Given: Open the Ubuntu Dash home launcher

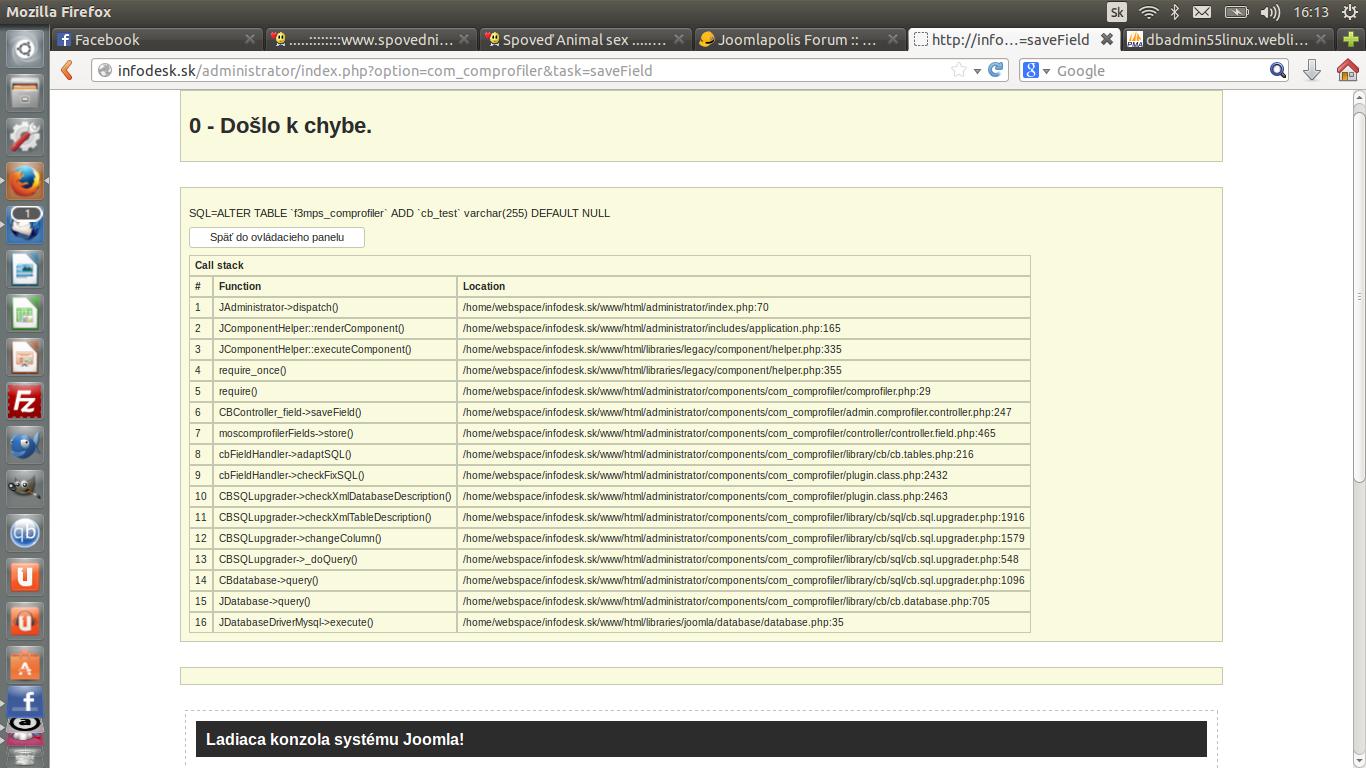Looking at the screenshot, I should [x=25, y=49].
